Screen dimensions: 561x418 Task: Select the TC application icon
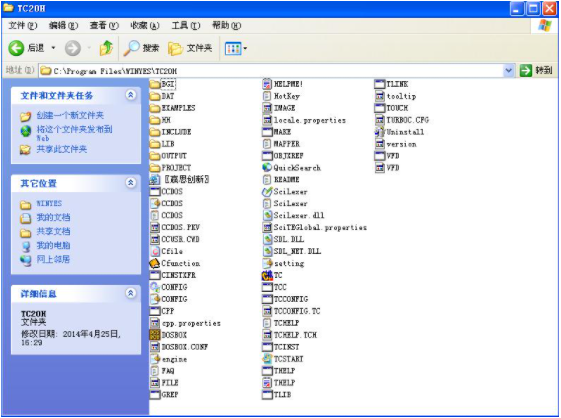click(x=267, y=275)
